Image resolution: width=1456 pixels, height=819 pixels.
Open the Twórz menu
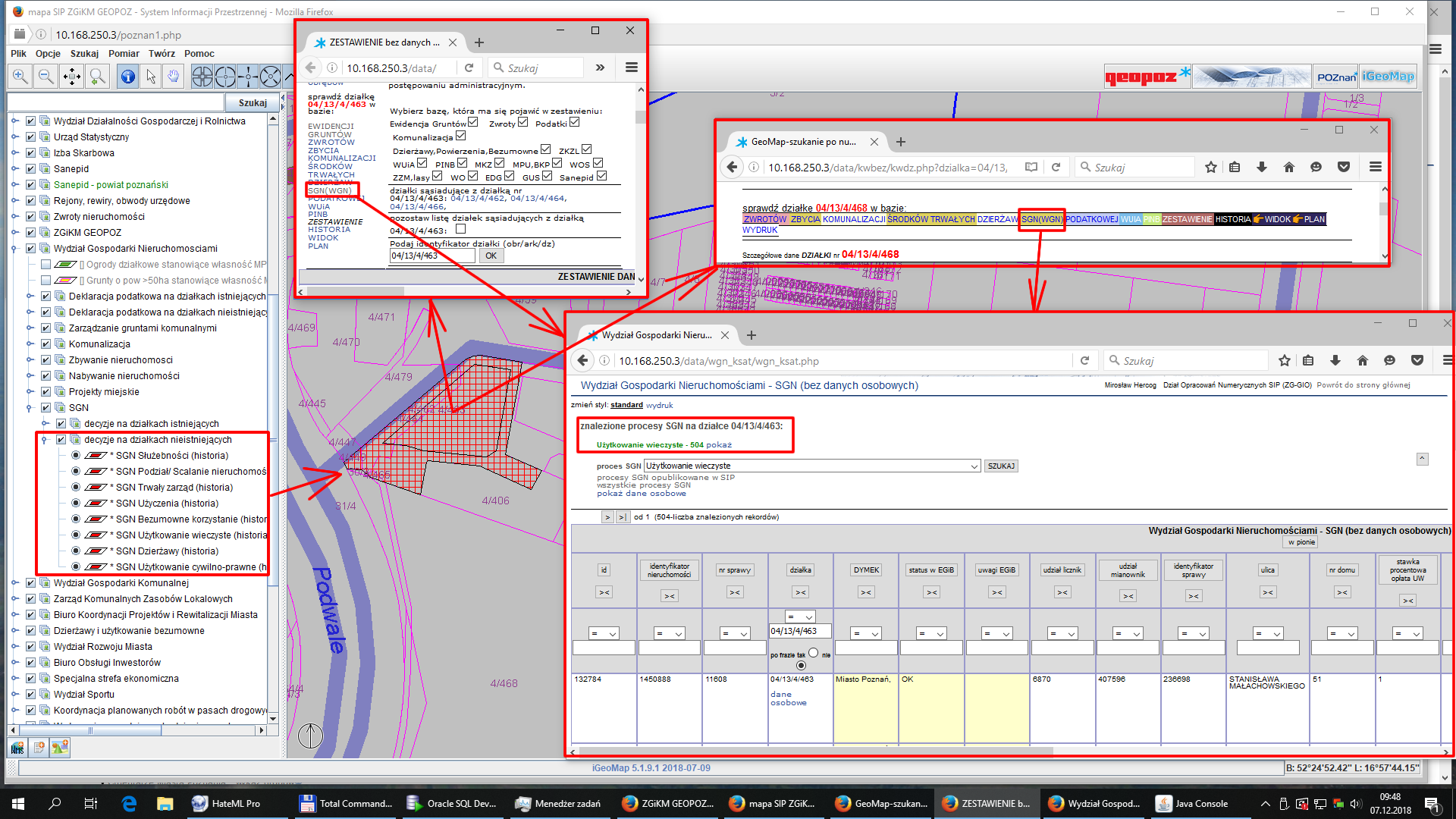coord(162,54)
